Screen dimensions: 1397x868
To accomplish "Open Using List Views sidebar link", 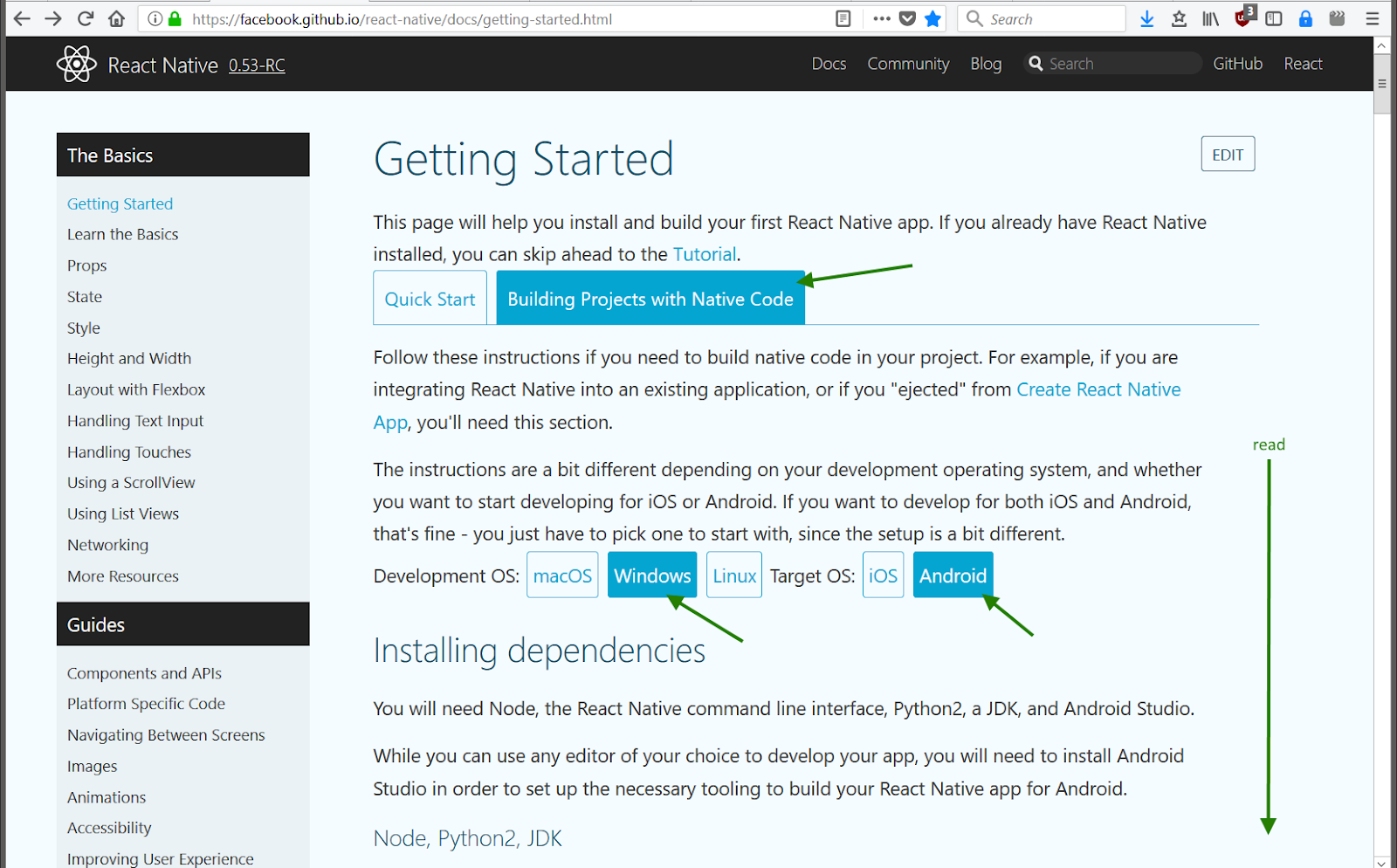I will (122, 514).
